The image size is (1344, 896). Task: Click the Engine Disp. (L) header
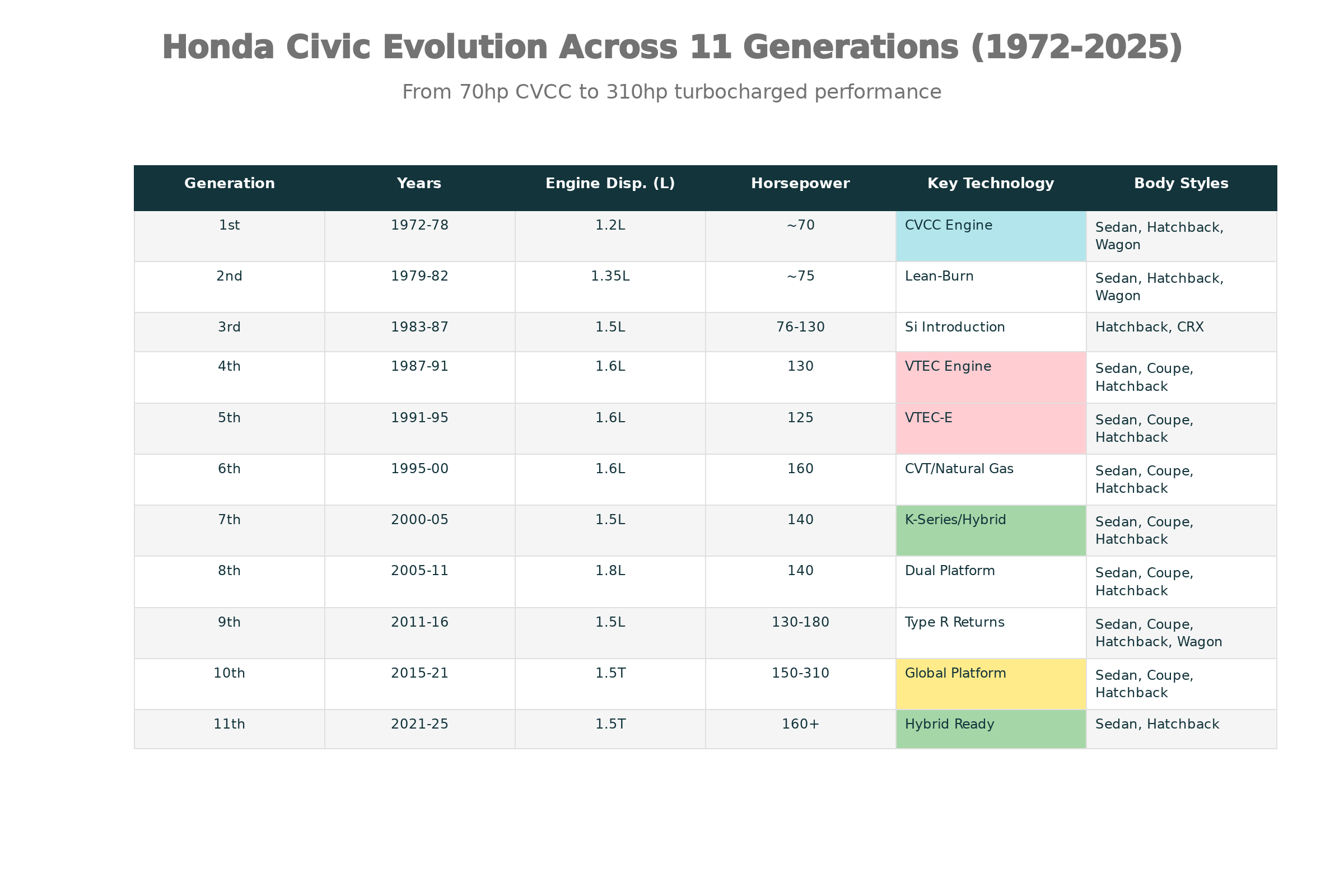pos(610,184)
